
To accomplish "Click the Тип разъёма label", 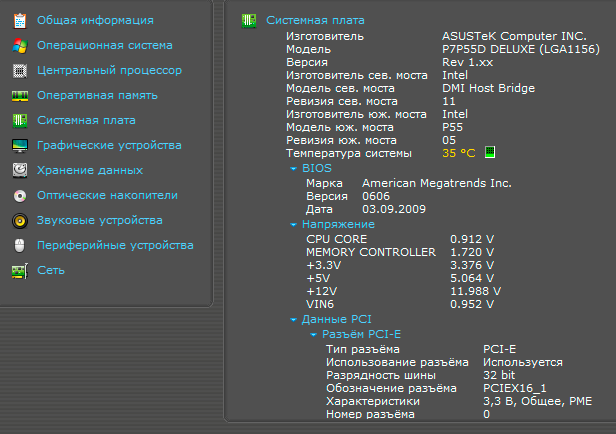I will [x=363, y=349].
